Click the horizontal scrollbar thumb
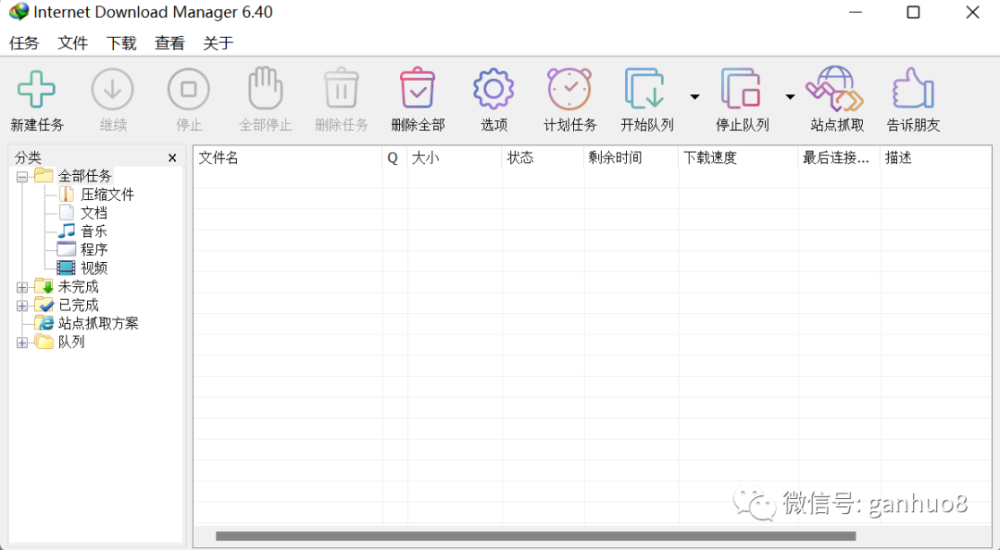Viewport: 1000px width, 550px height. coord(536,536)
